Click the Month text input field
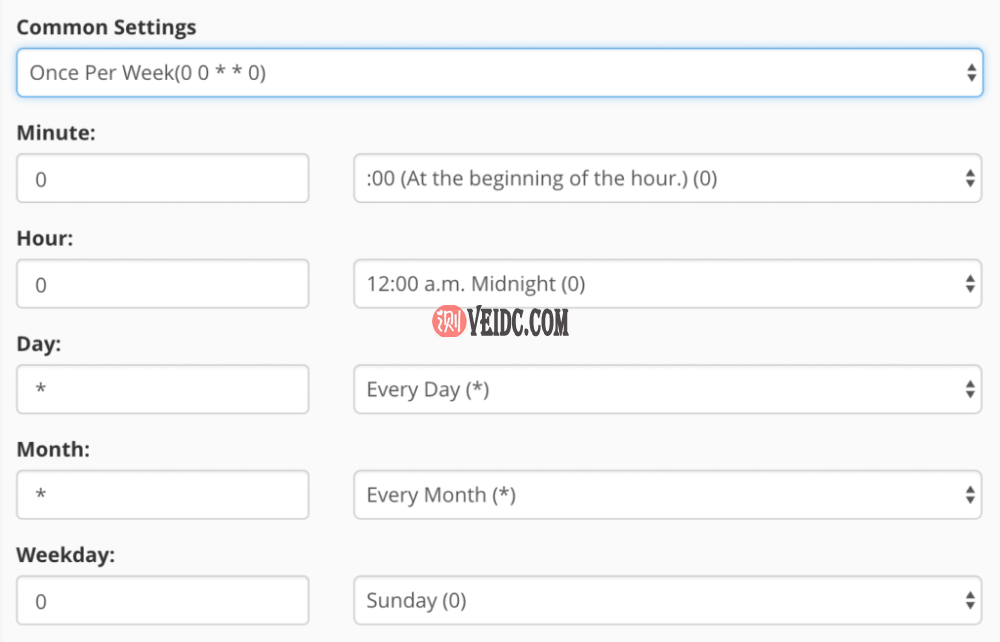 click(x=163, y=495)
